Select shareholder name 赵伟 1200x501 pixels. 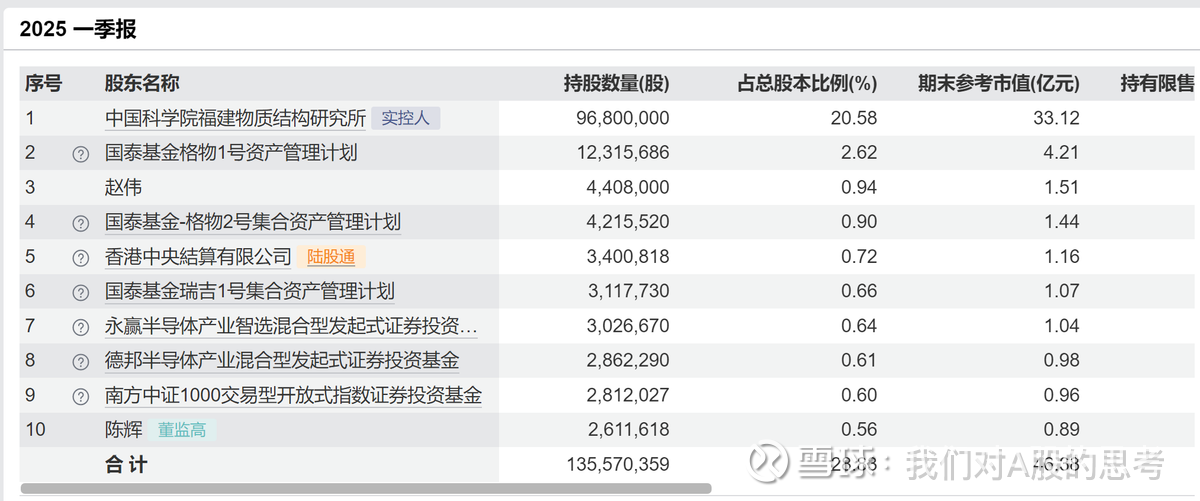click(124, 188)
